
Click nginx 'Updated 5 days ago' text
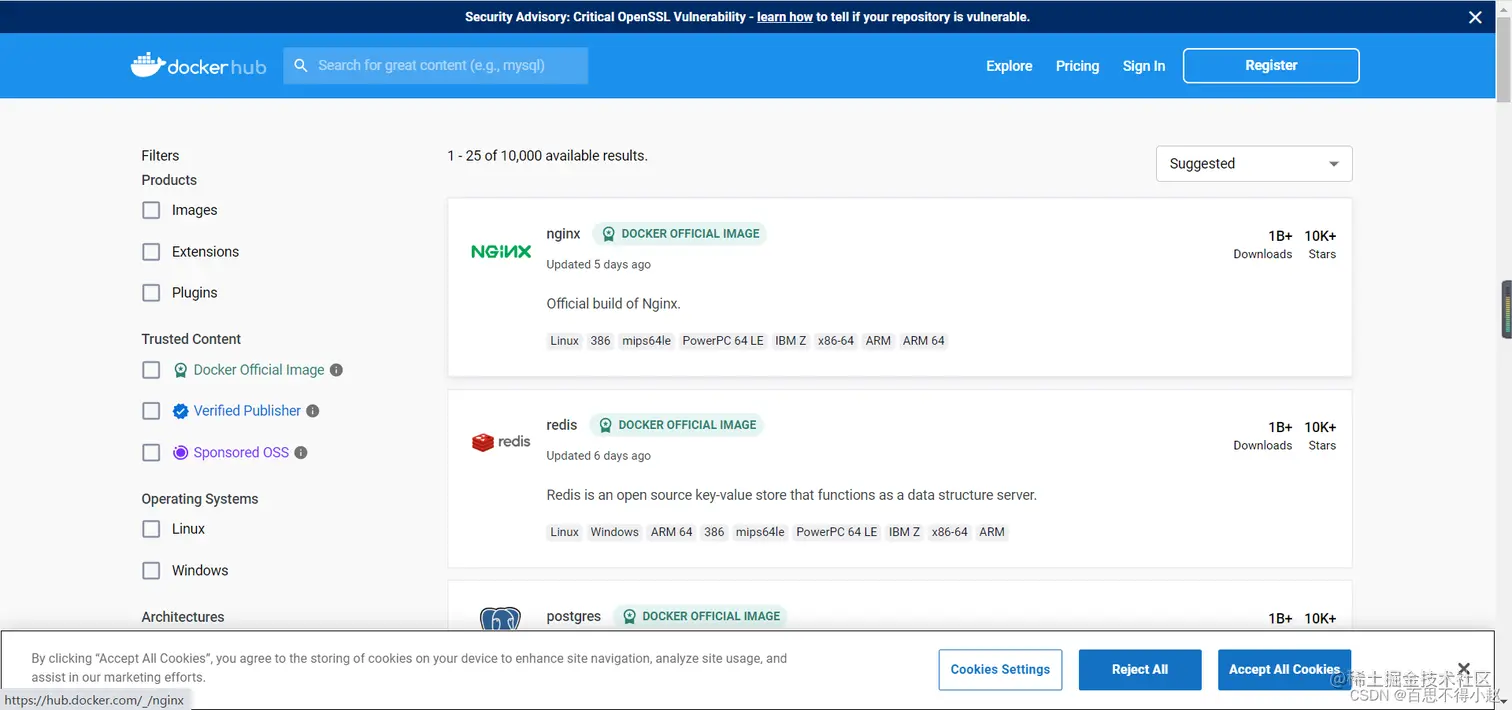[x=599, y=265]
